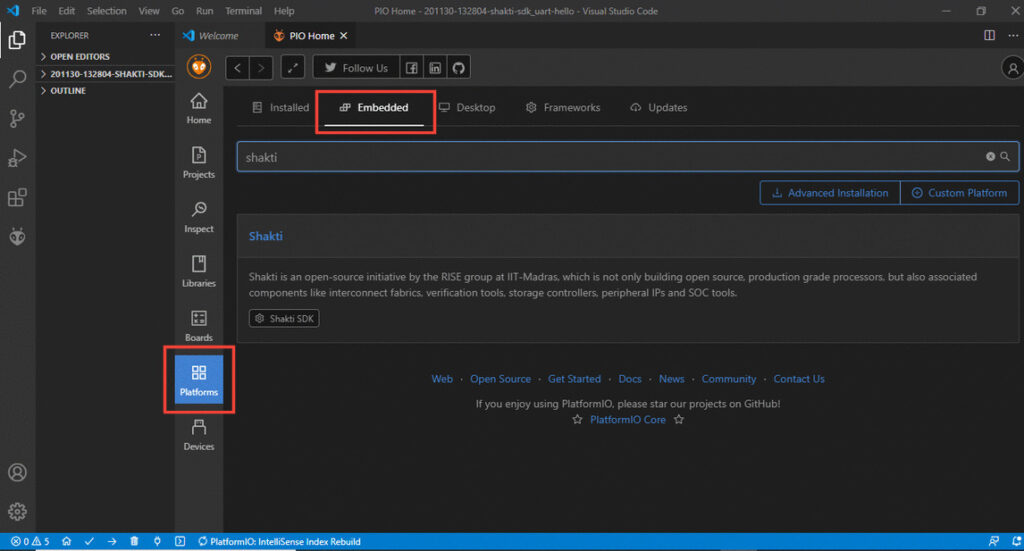The height and width of the screenshot is (551, 1024).
Task: Switch to the Welcome editor tab
Action: 218,36
